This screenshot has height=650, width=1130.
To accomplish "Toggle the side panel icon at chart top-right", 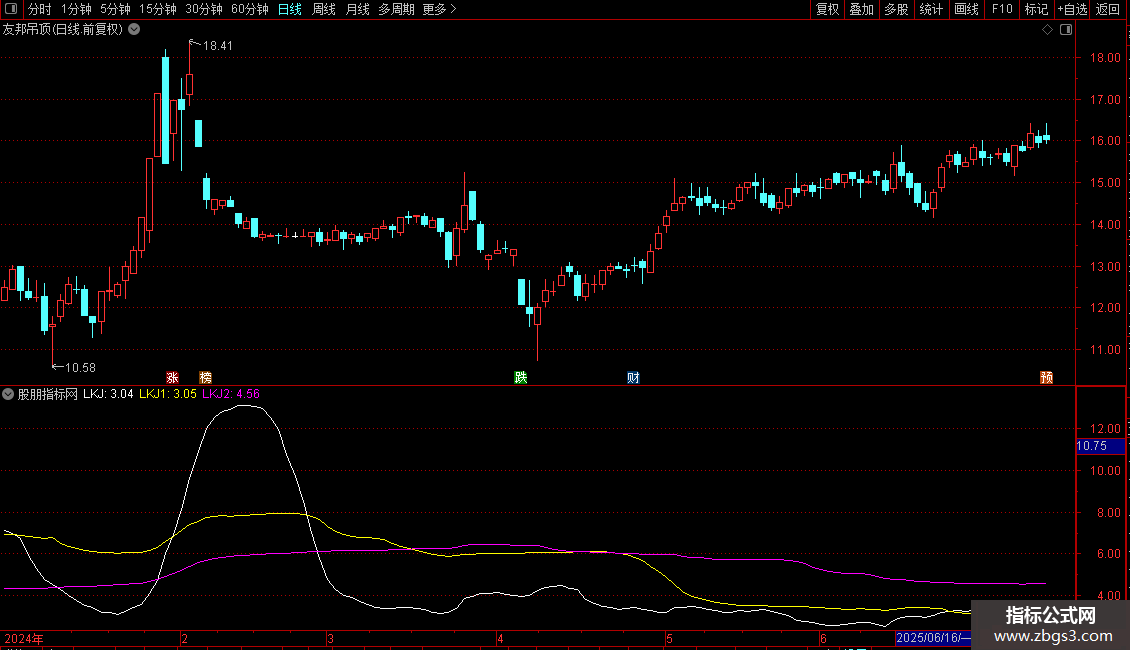I will (1065, 30).
